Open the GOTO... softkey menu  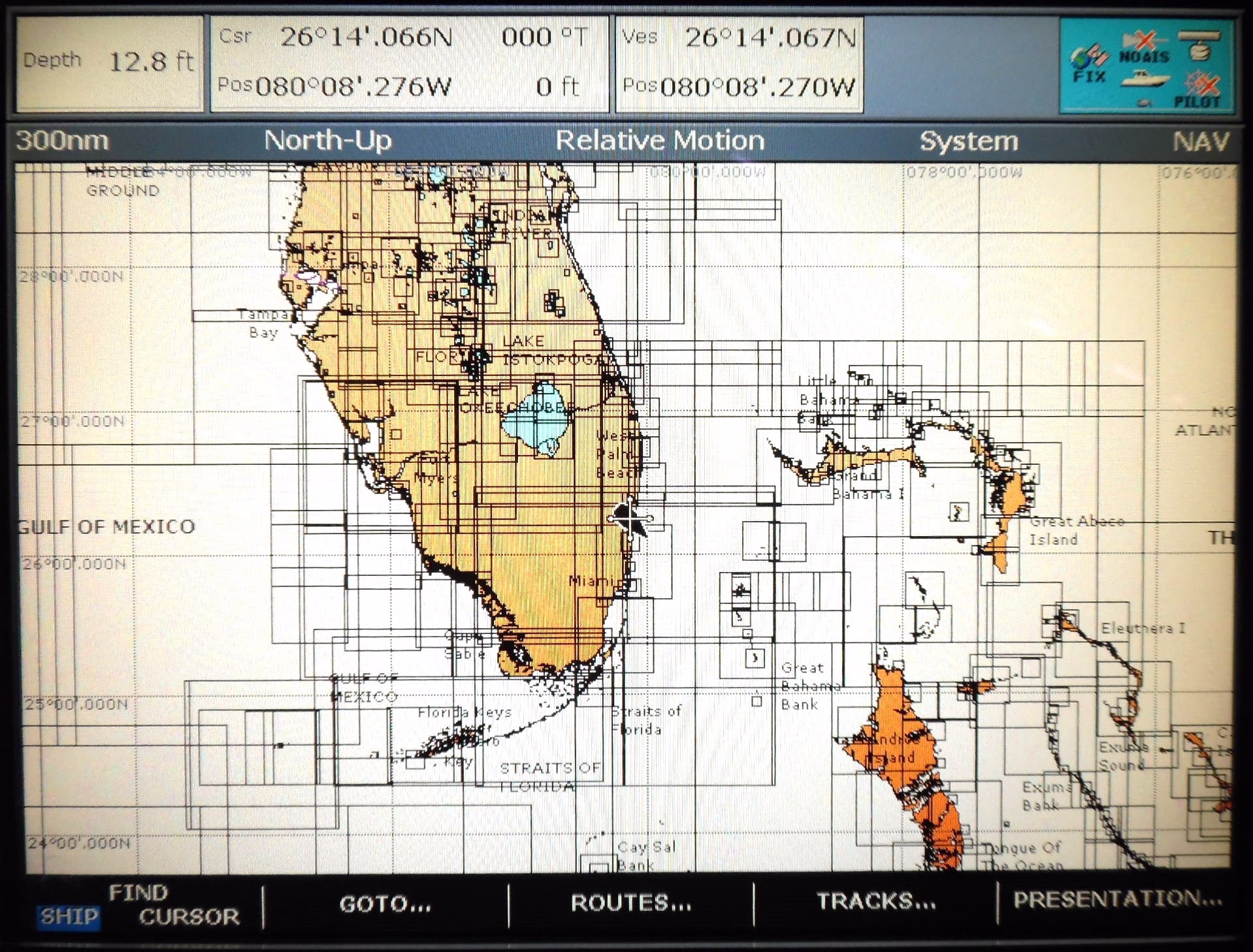pos(385,904)
